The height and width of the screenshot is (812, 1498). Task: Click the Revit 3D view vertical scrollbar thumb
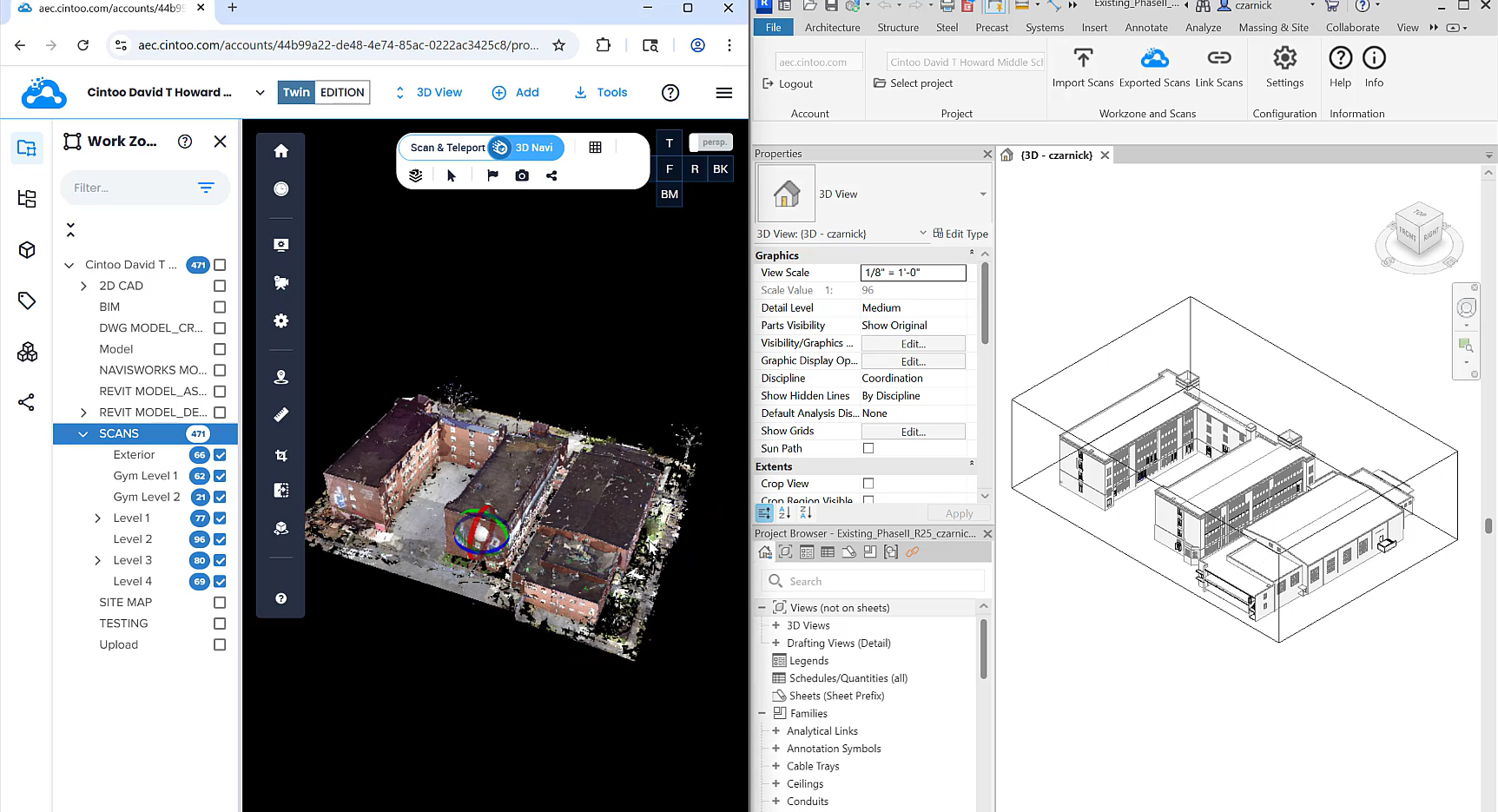point(1488,525)
